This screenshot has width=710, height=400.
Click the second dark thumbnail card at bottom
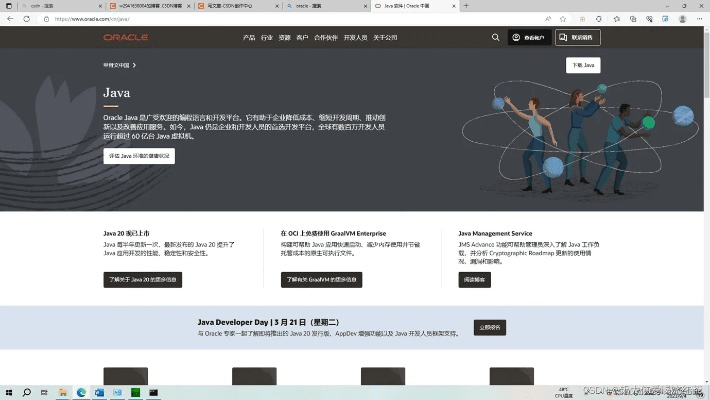[x=254, y=376]
